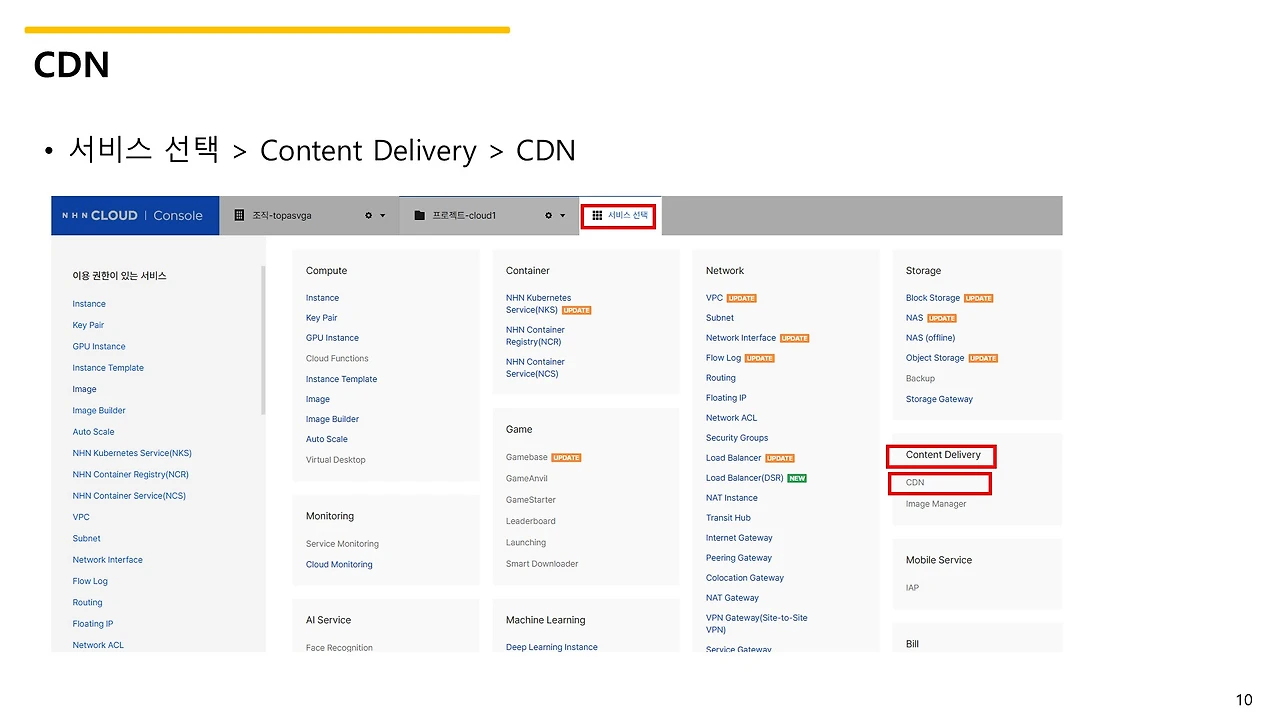Open NAS (offline) in Storage
Image resolution: width=1280 pixels, height=720 pixels.
[930, 338]
